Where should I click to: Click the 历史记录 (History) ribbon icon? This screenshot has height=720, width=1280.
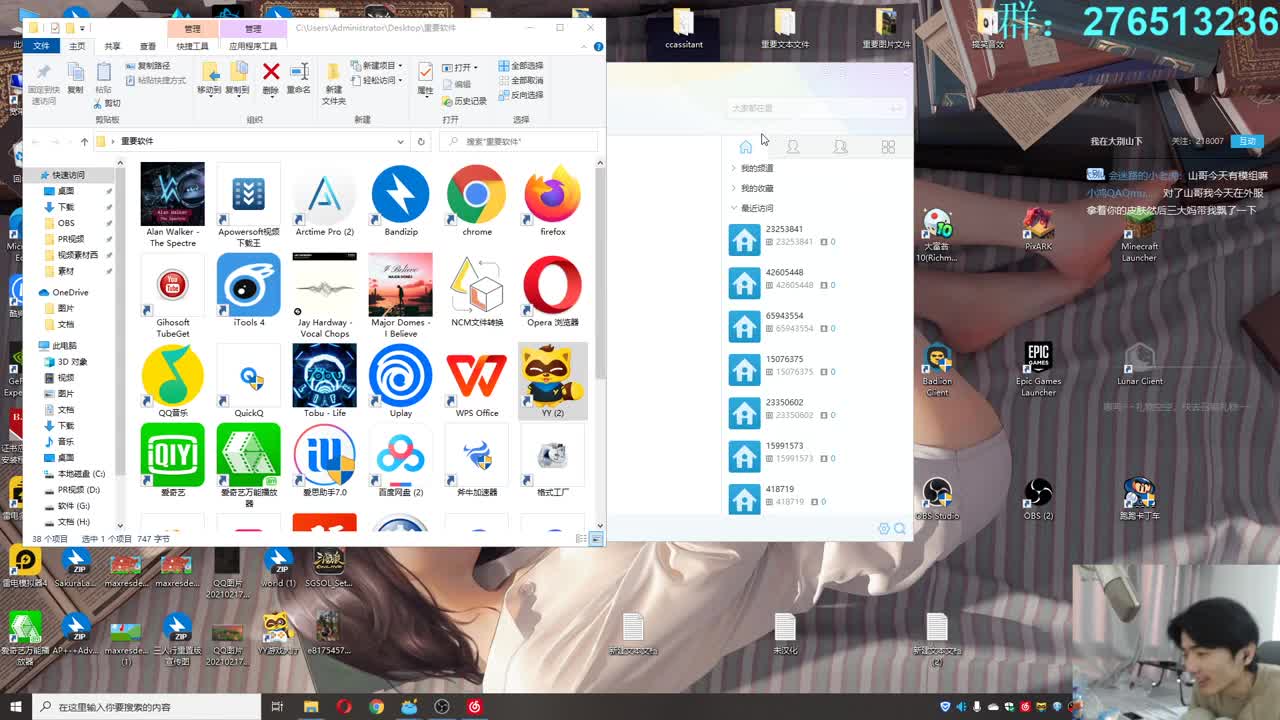pyautogui.click(x=462, y=100)
